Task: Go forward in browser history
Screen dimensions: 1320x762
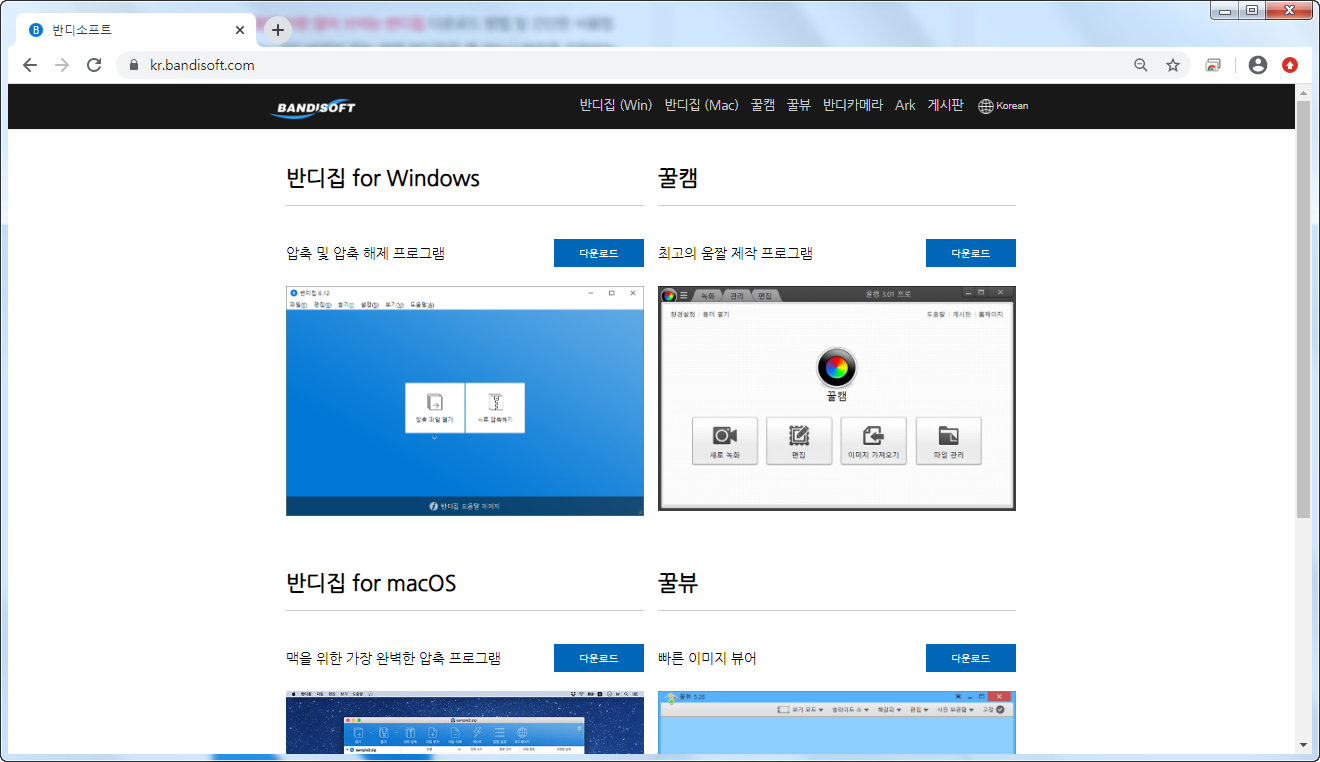Action: (x=62, y=65)
